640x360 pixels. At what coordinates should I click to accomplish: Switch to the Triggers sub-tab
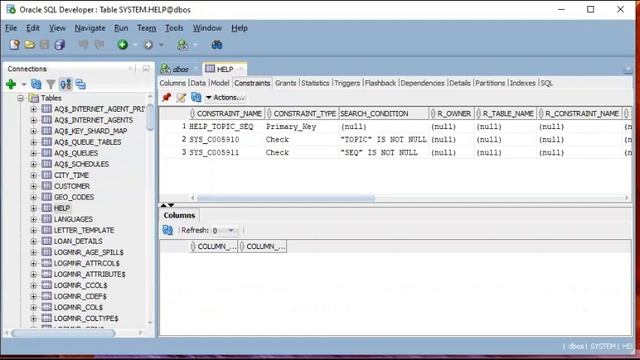(347, 83)
